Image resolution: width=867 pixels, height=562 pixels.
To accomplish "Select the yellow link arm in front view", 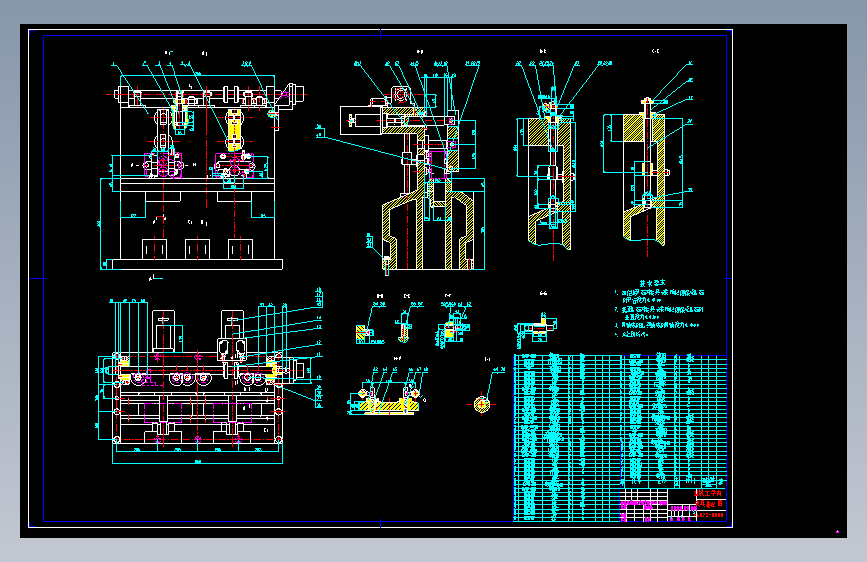I will (234, 131).
